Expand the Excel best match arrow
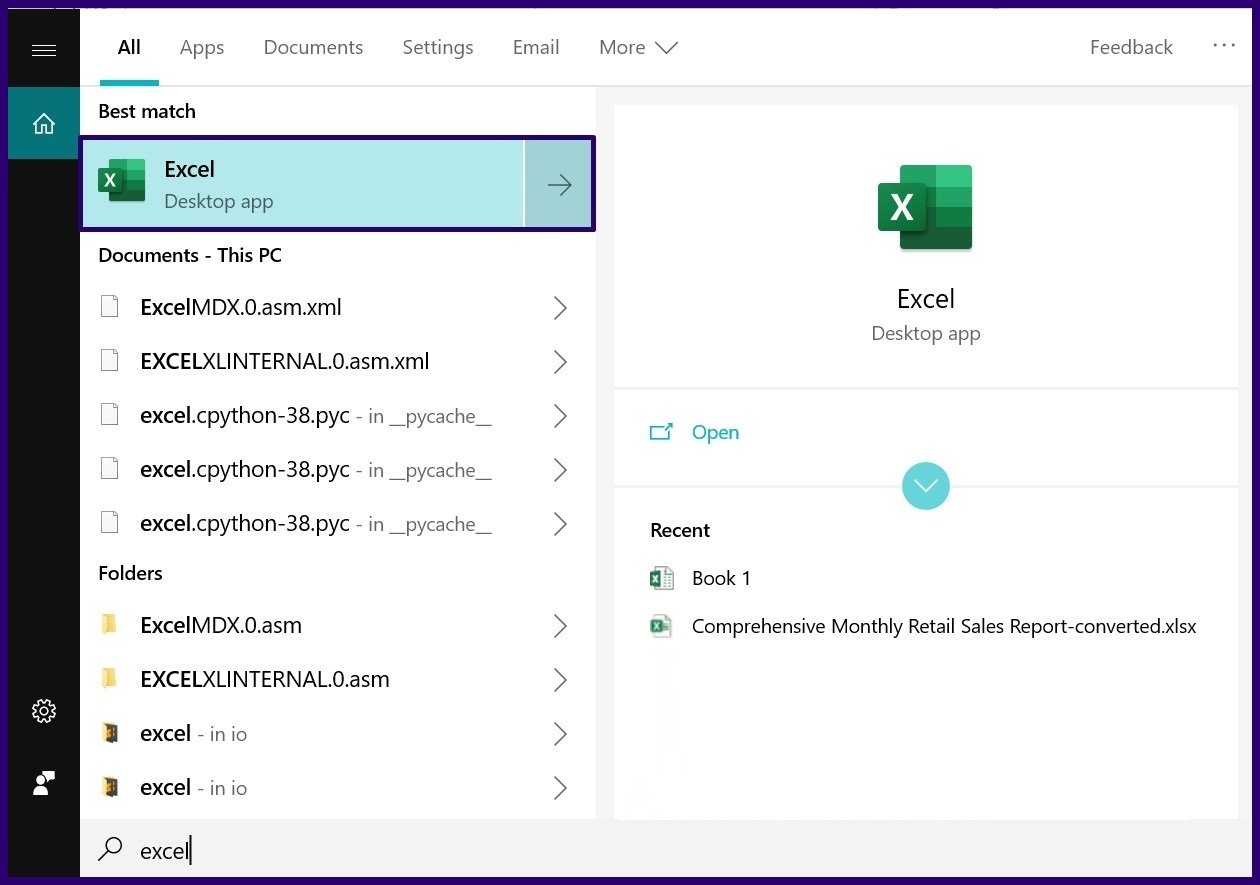The image size is (1260, 885). point(559,185)
